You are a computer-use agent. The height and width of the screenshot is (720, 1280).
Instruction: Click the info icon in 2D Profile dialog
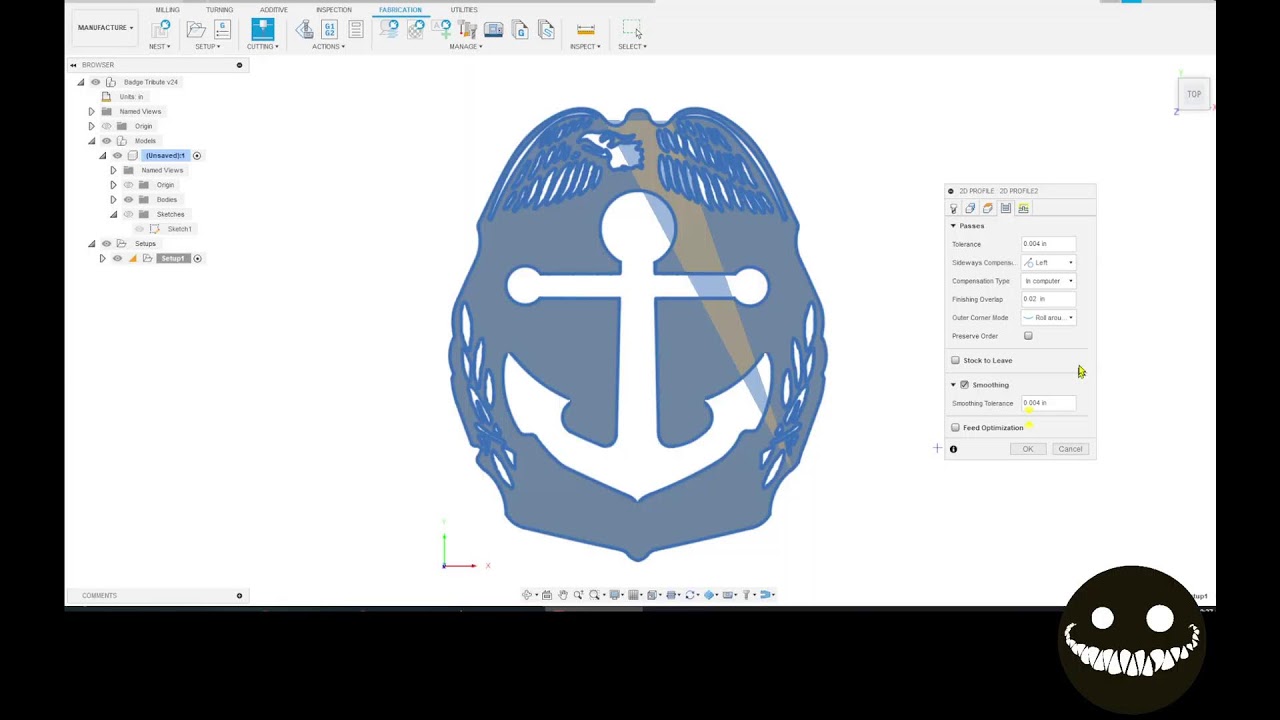point(953,449)
